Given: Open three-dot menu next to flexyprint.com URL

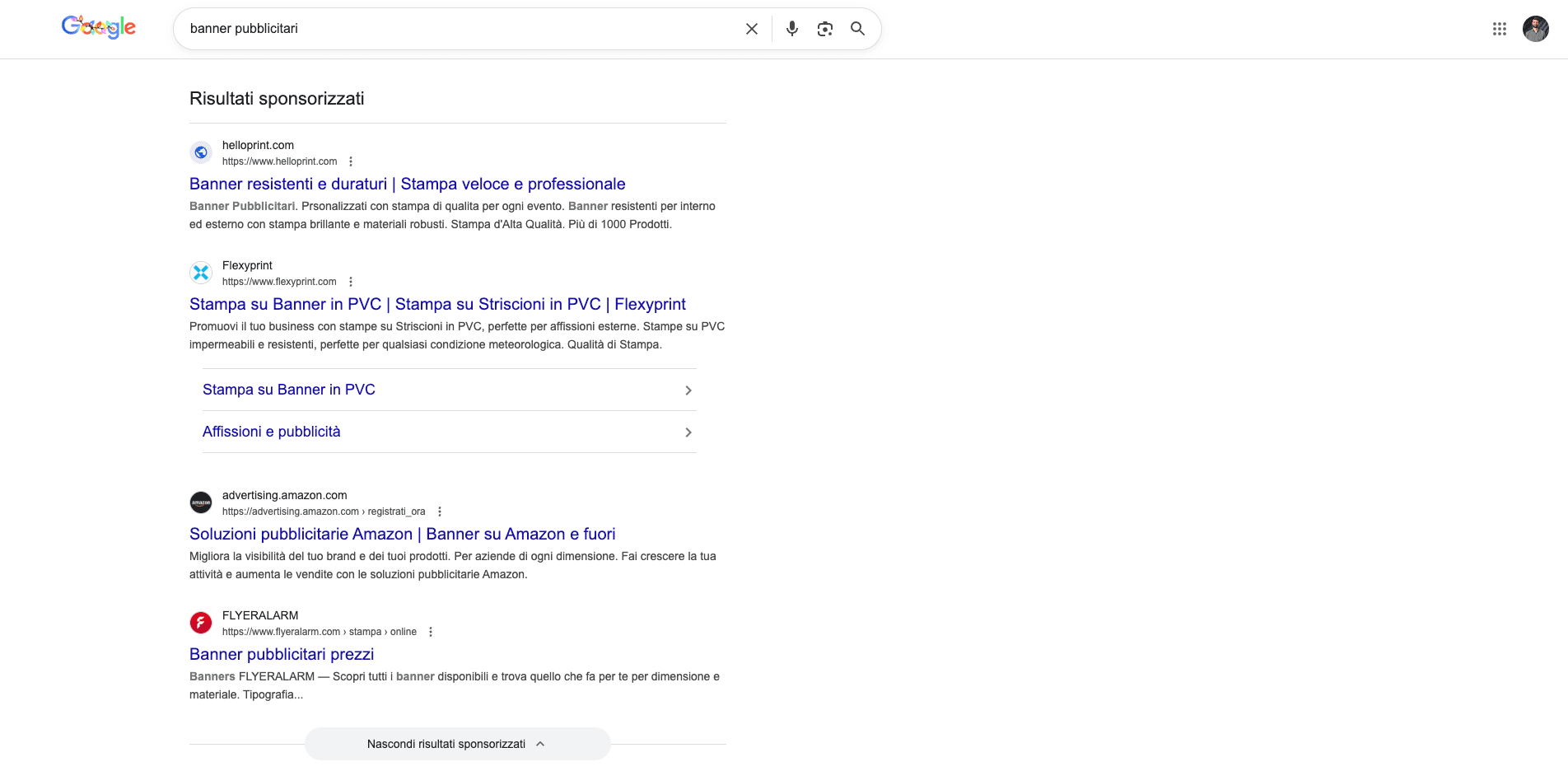Looking at the screenshot, I should tap(351, 282).
